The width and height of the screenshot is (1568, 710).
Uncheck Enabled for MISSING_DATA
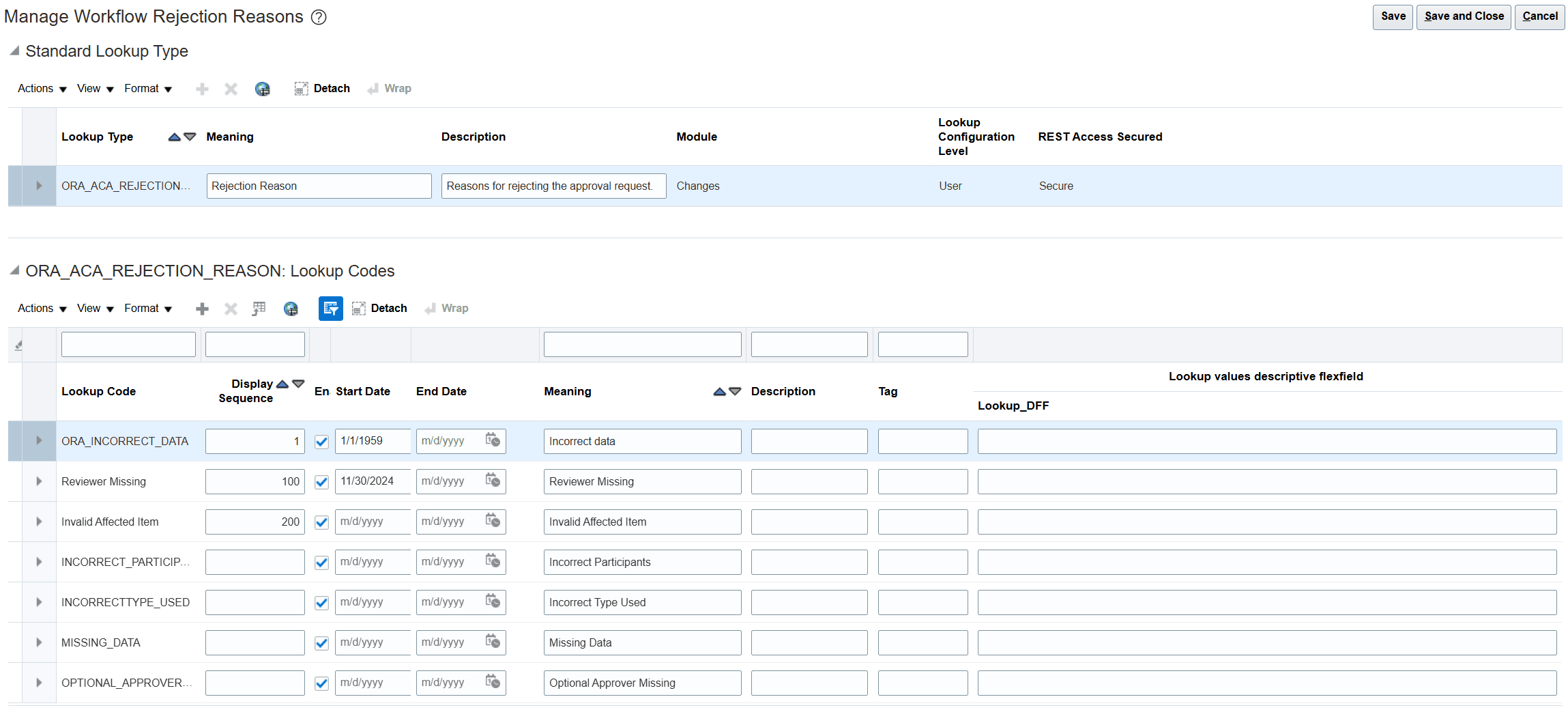[321, 643]
